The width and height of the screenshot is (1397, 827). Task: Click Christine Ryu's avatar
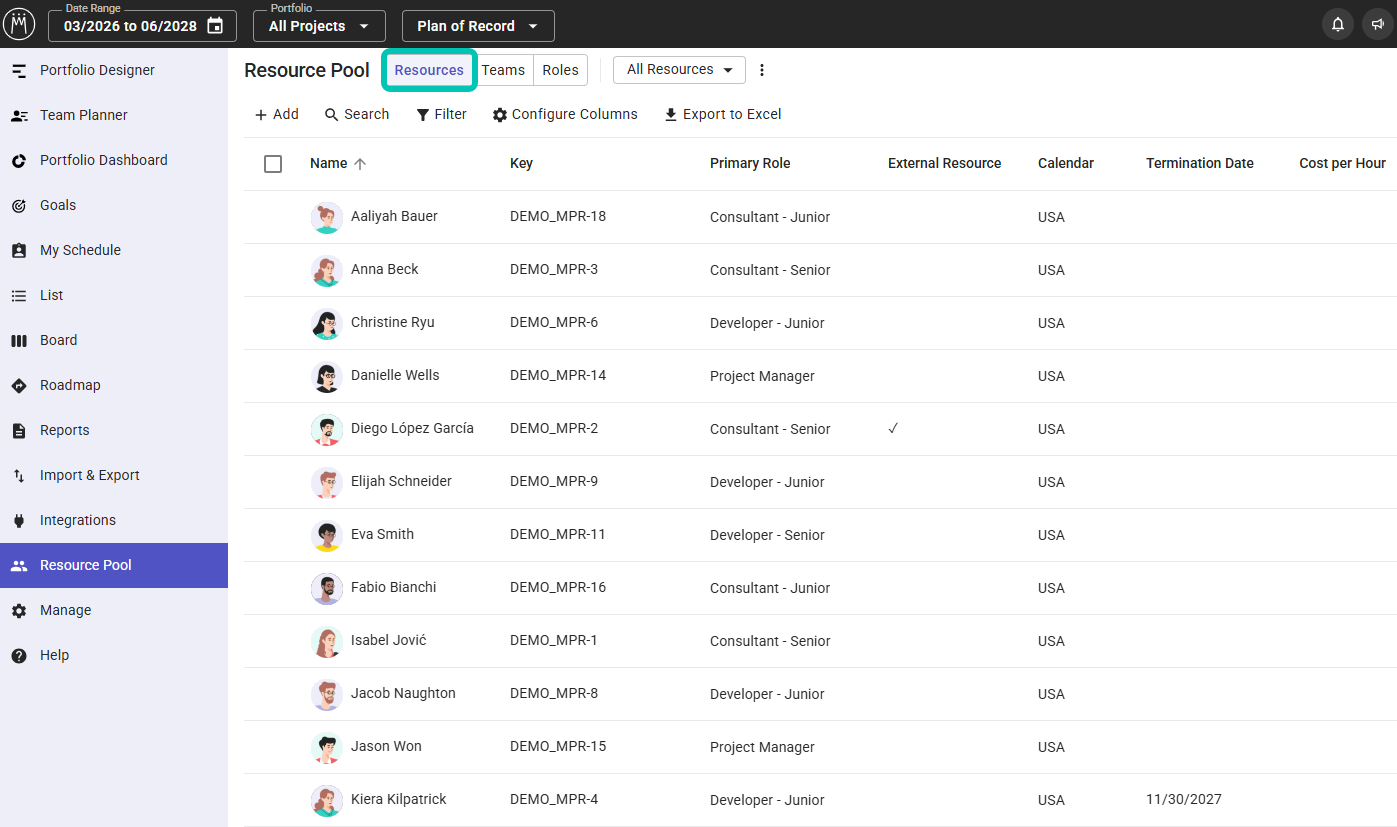[x=327, y=323]
